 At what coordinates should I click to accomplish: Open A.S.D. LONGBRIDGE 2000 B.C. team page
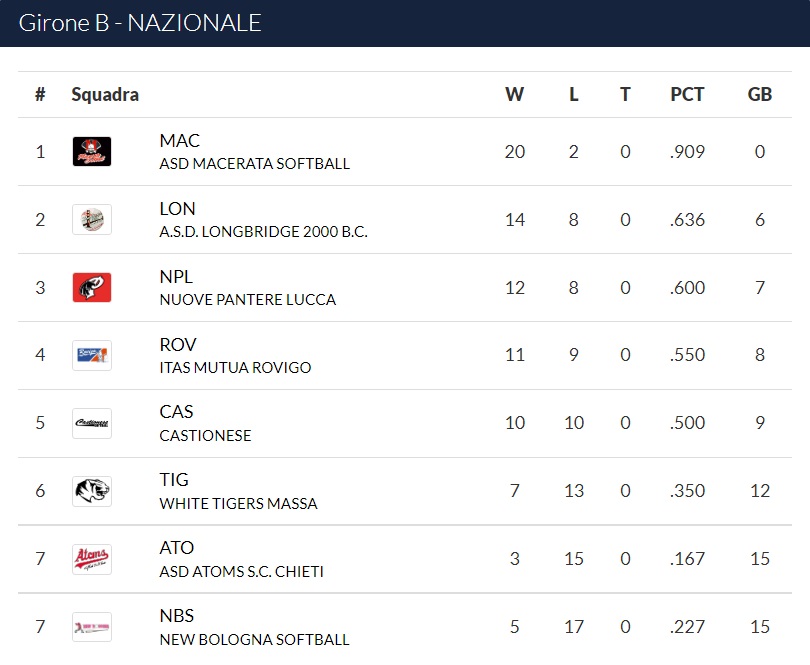coord(263,231)
